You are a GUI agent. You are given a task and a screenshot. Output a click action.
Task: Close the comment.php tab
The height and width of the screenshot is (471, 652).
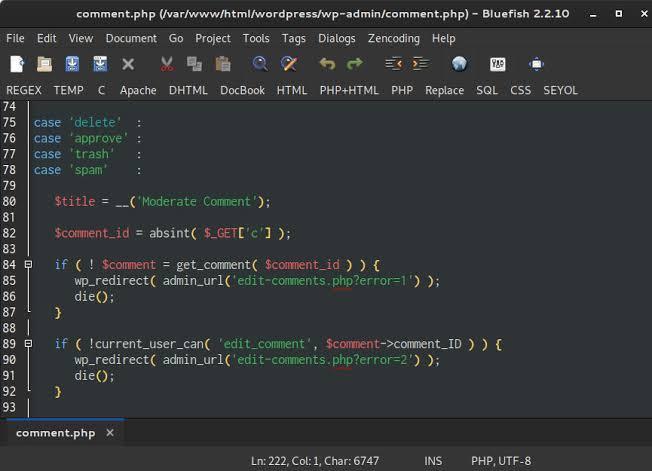[x=110, y=433]
